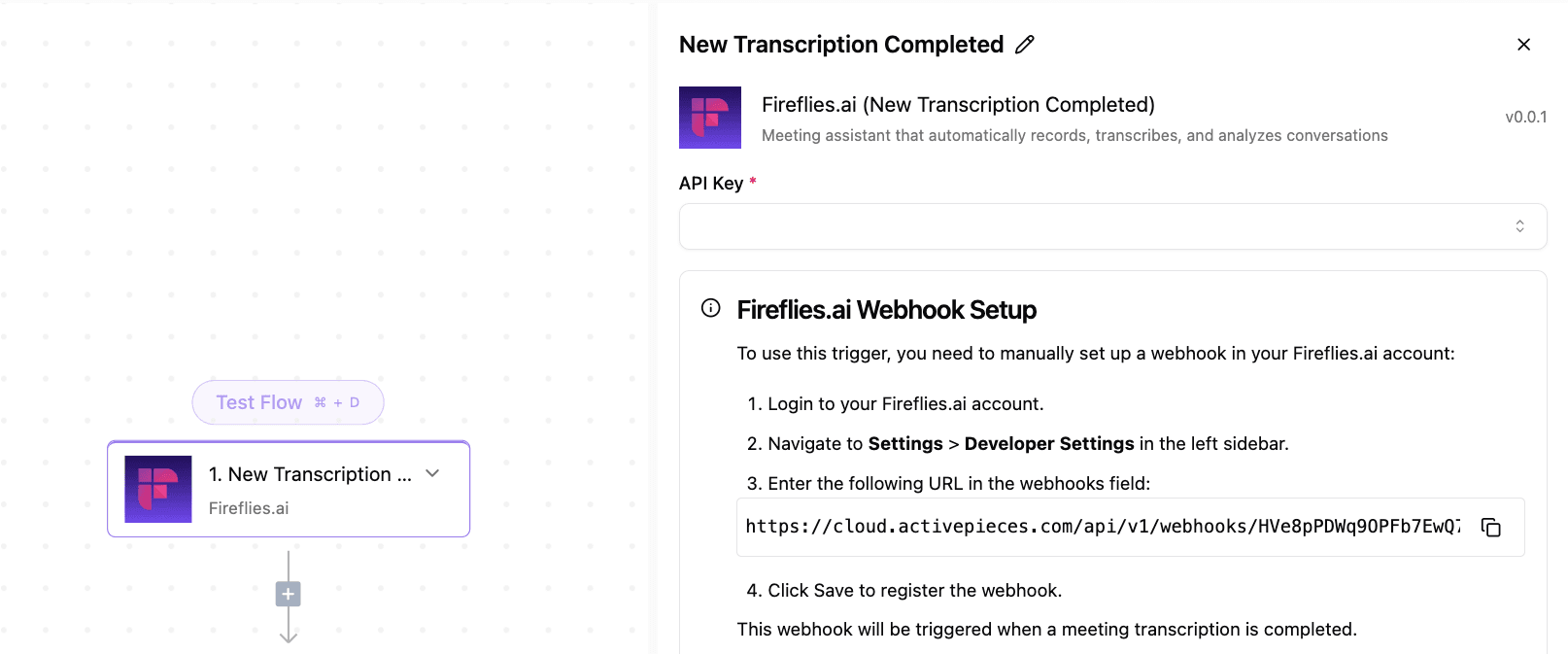Add a step with the plus icon
1568x654 pixels.
pos(289,594)
